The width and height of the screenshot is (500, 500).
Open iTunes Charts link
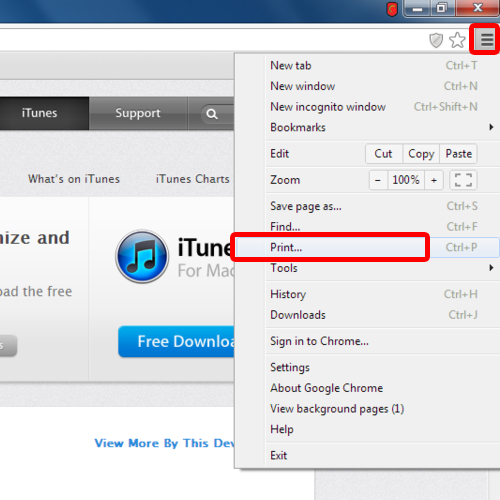click(193, 179)
